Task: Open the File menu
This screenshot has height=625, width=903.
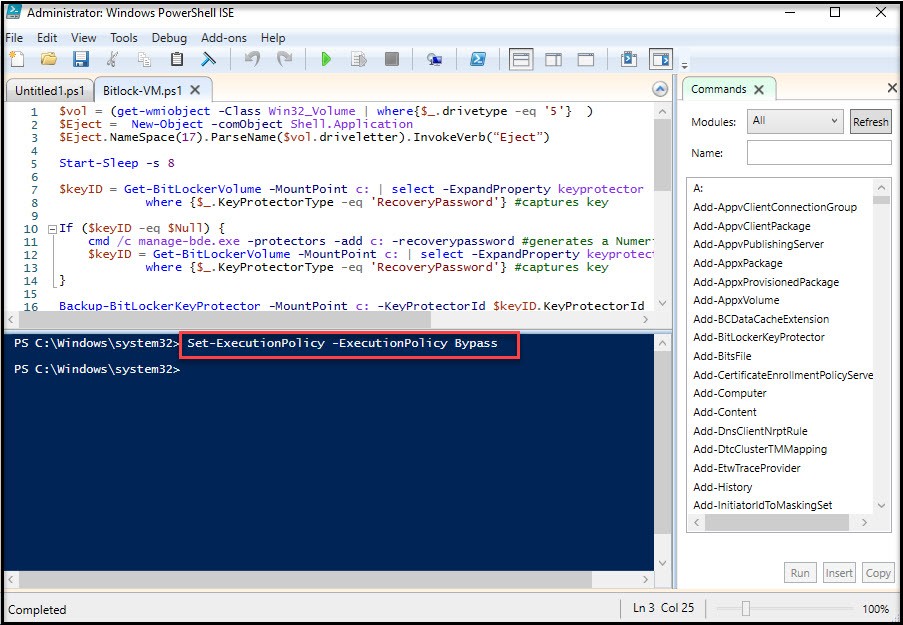Action: pyautogui.click(x=14, y=38)
